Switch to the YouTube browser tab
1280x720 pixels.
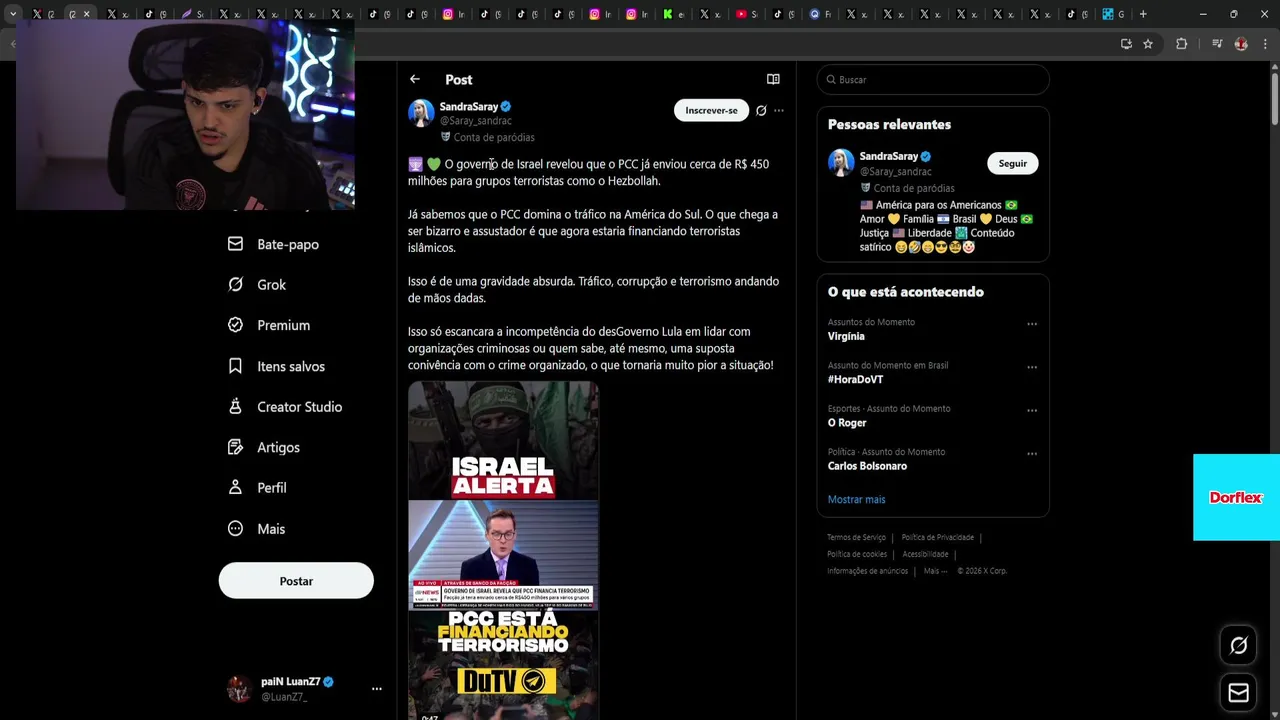(x=747, y=14)
